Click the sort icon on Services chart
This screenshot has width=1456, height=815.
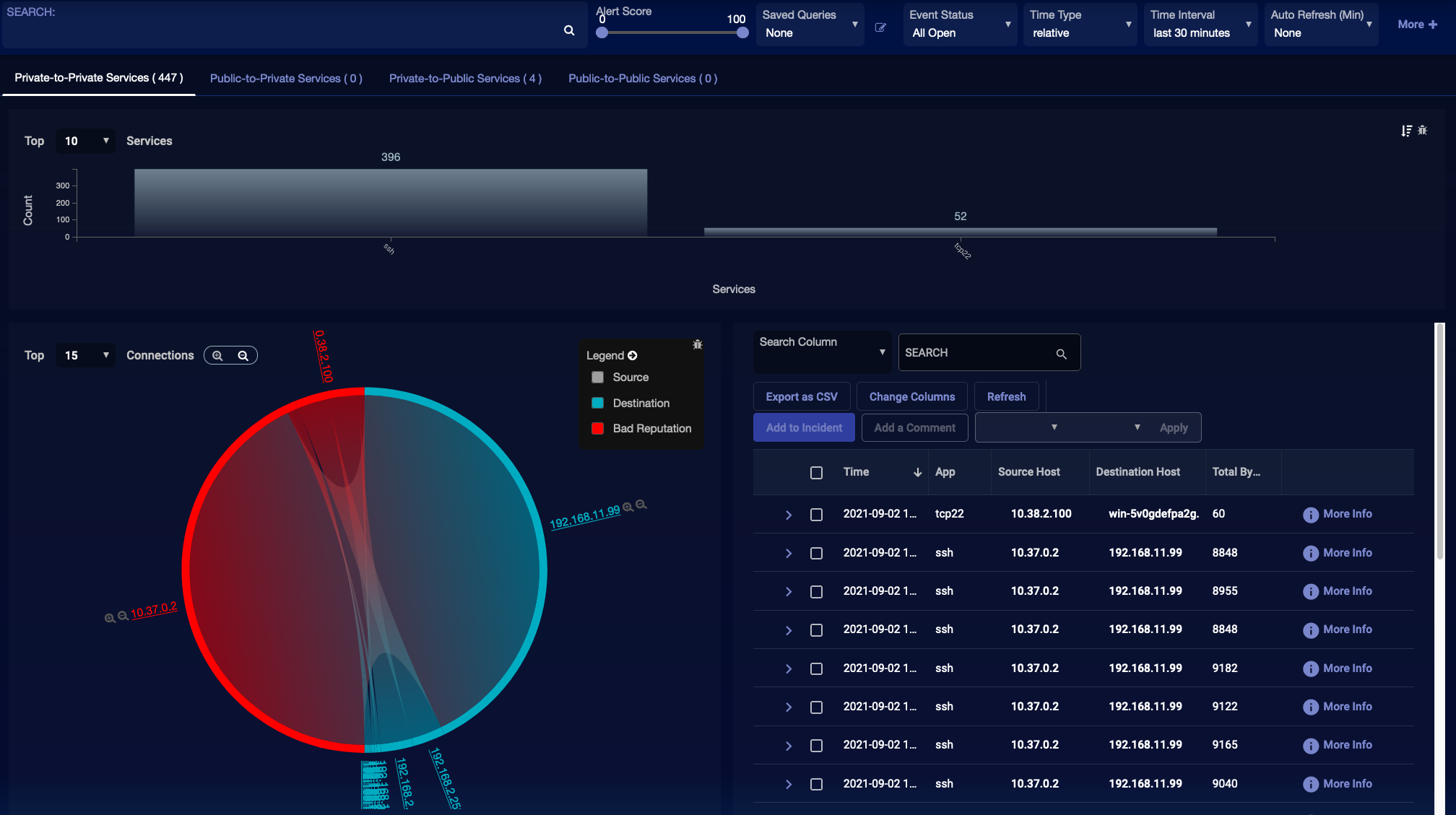[x=1406, y=131]
